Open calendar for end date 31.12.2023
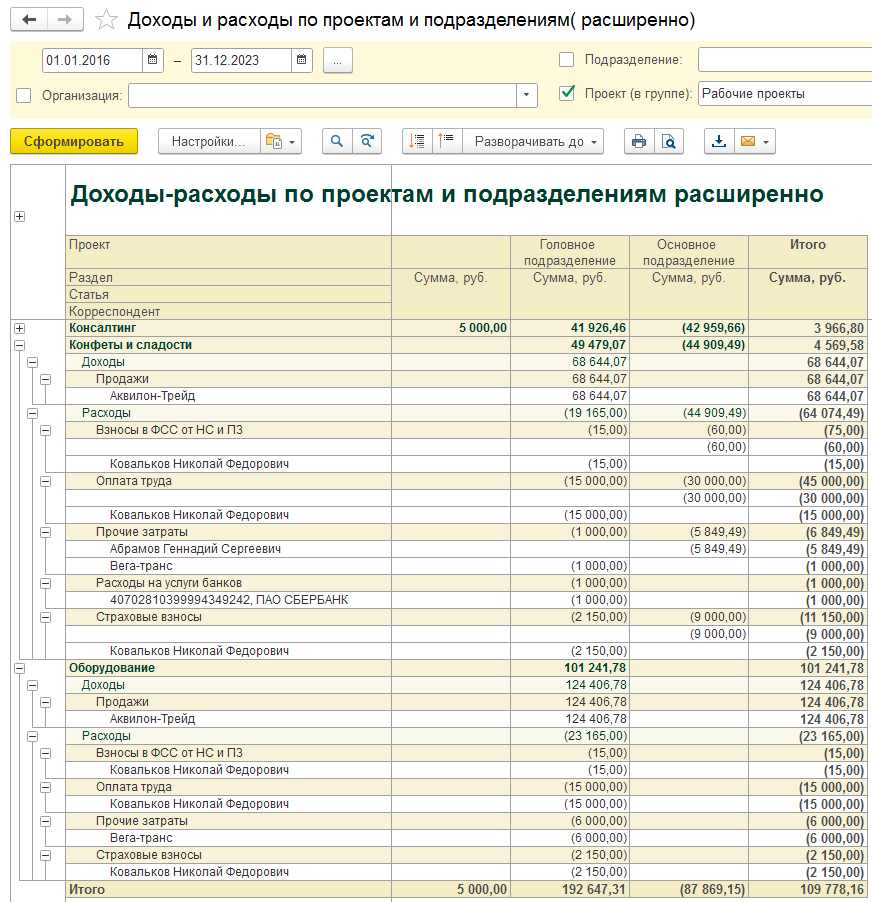The width and height of the screenshot is (872, 902). [x=301, y=60]
